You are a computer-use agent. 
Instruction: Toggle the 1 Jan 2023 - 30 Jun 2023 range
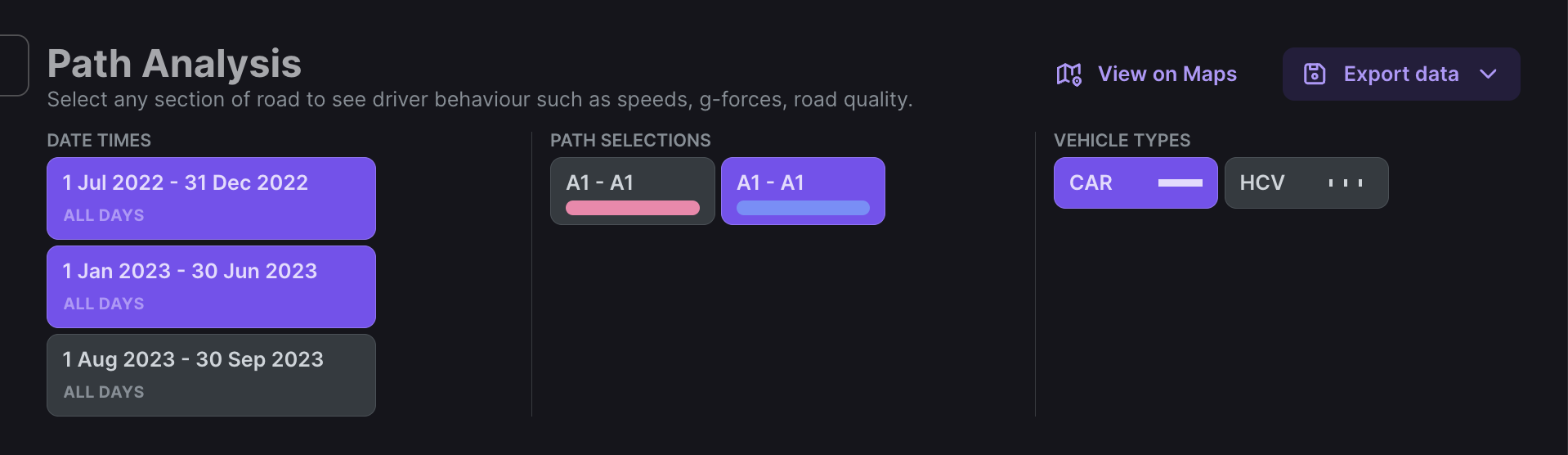click(211, 286)
